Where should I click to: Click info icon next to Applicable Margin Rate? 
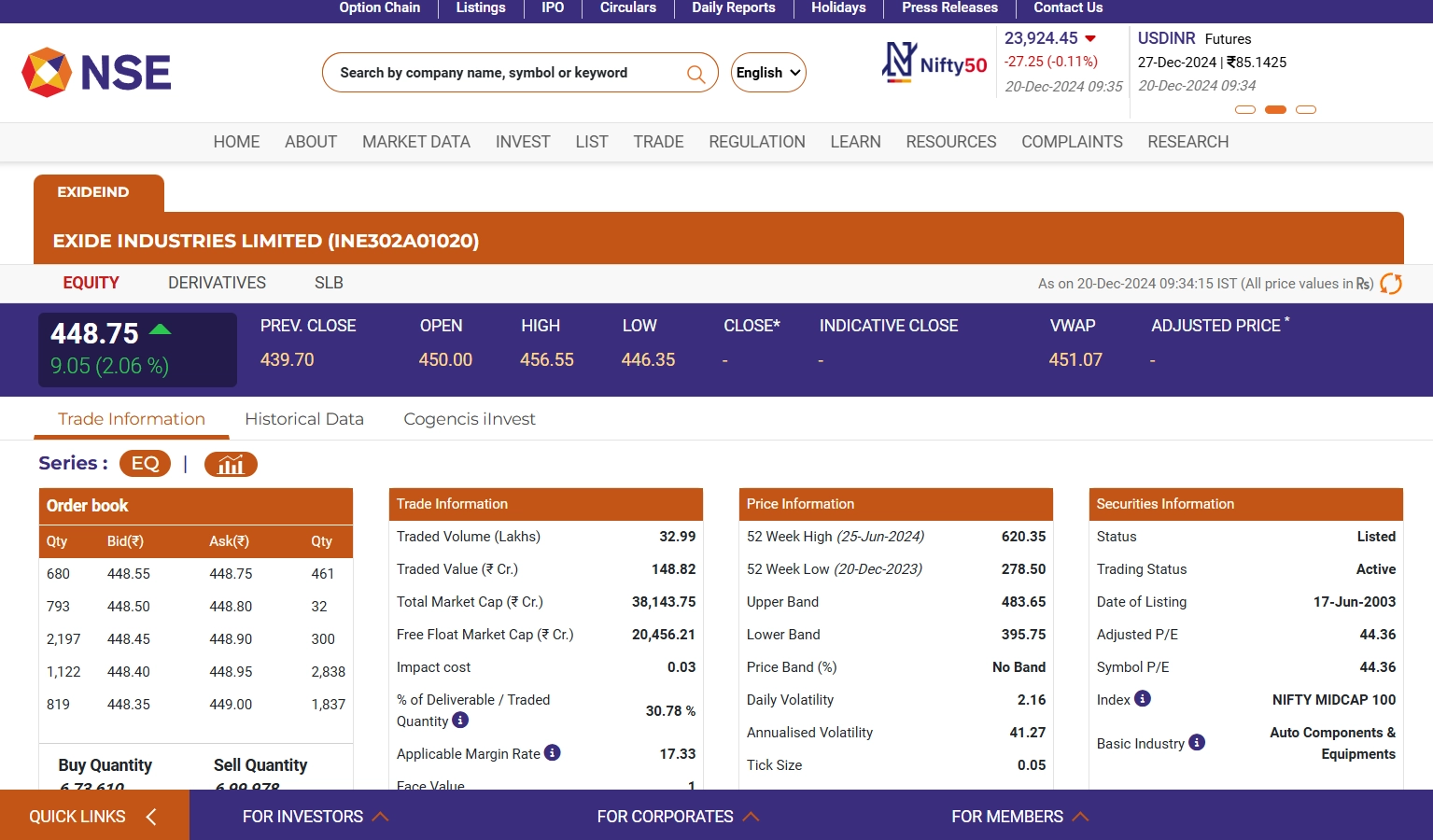(x=553, y=752)
